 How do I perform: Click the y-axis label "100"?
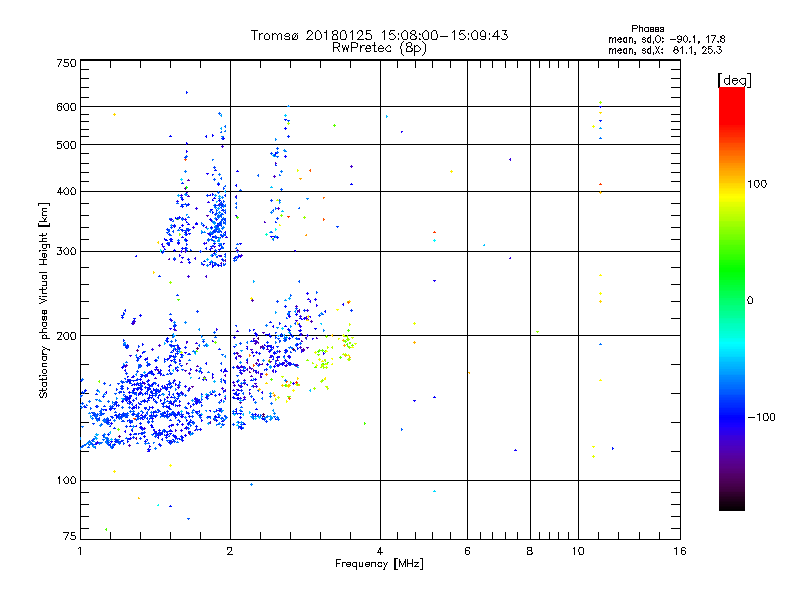click(x=66, y=480)
